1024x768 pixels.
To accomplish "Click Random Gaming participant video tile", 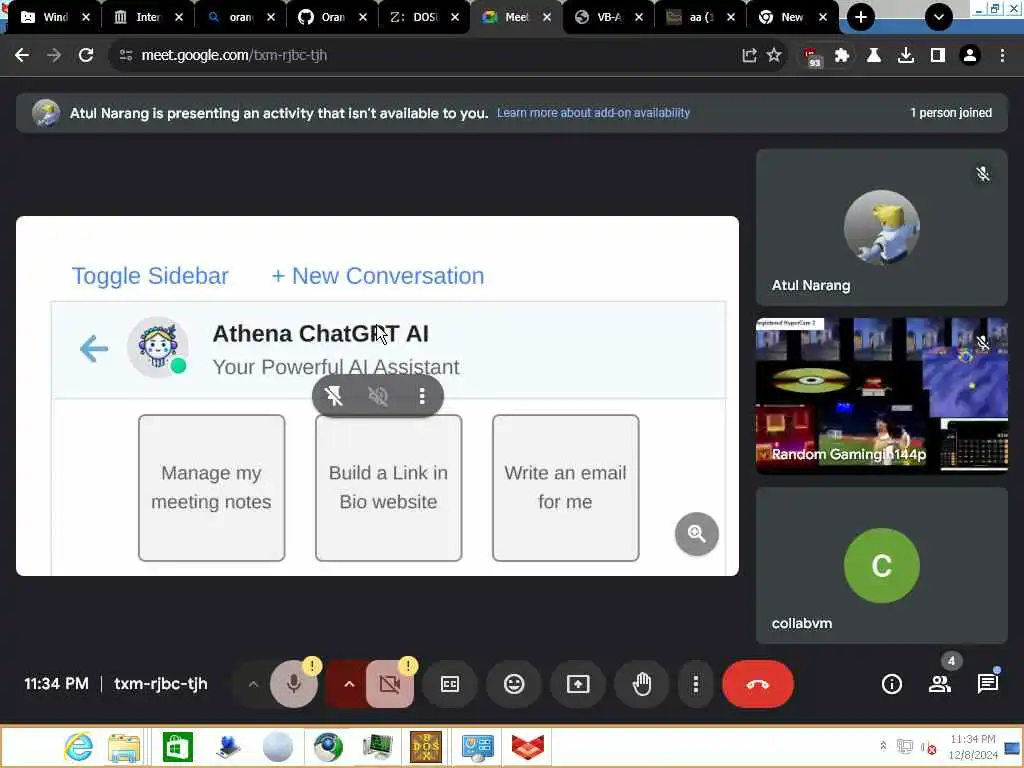I will (x=882, y=396).
